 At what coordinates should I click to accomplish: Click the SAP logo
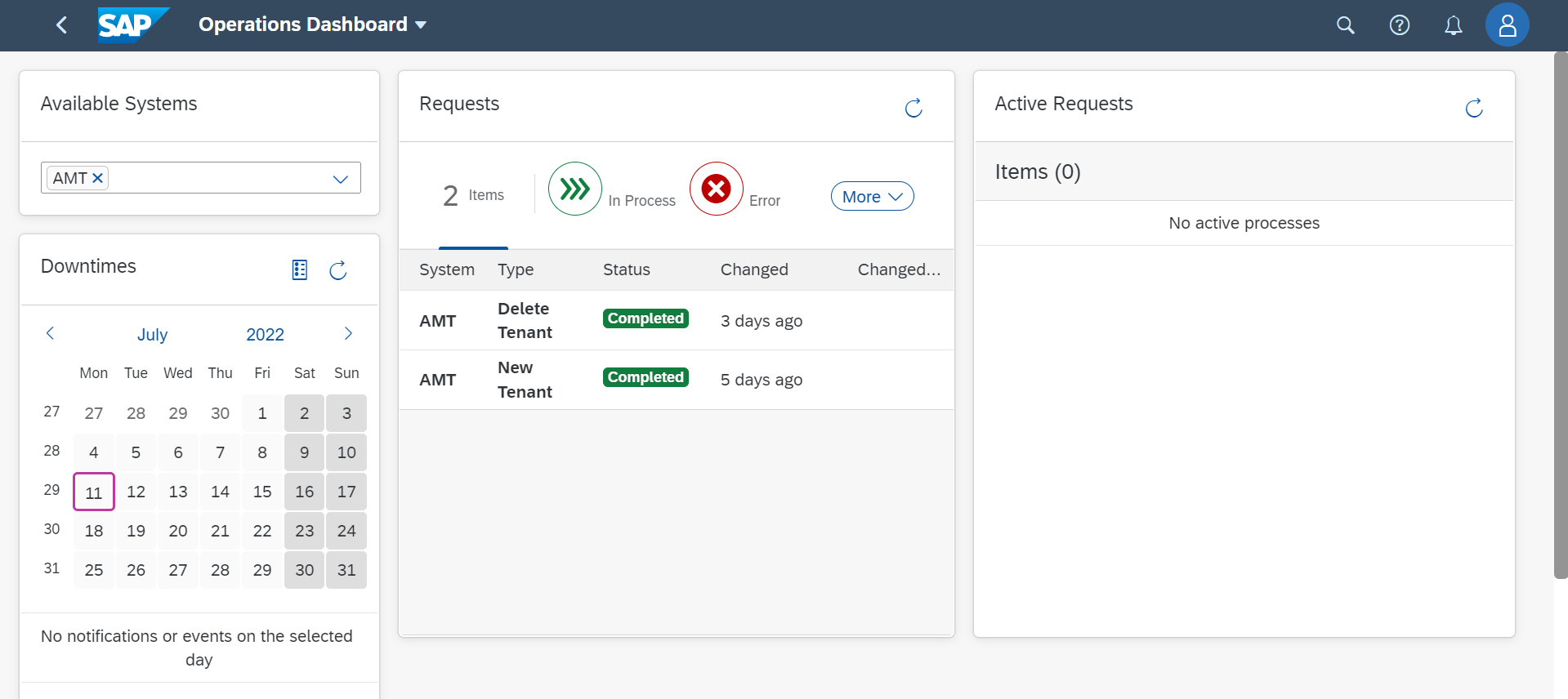(x=133, y=24)
